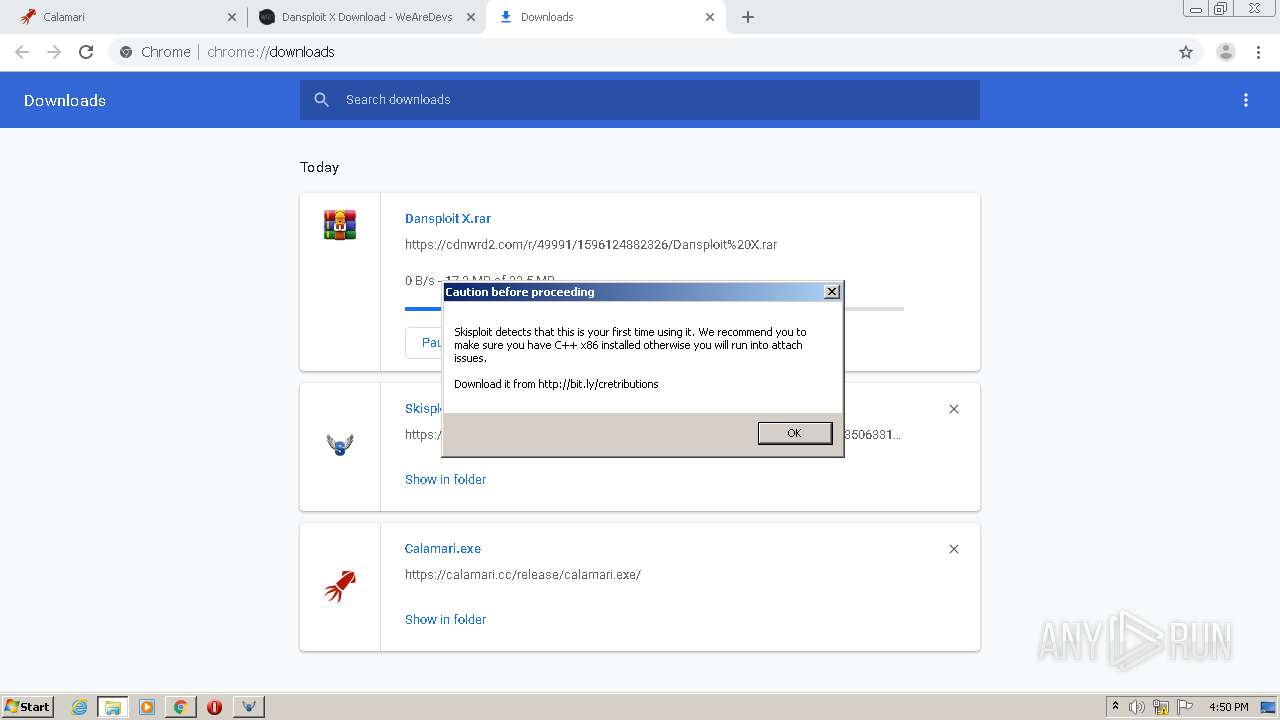Go back to previous page

(22, 52)
